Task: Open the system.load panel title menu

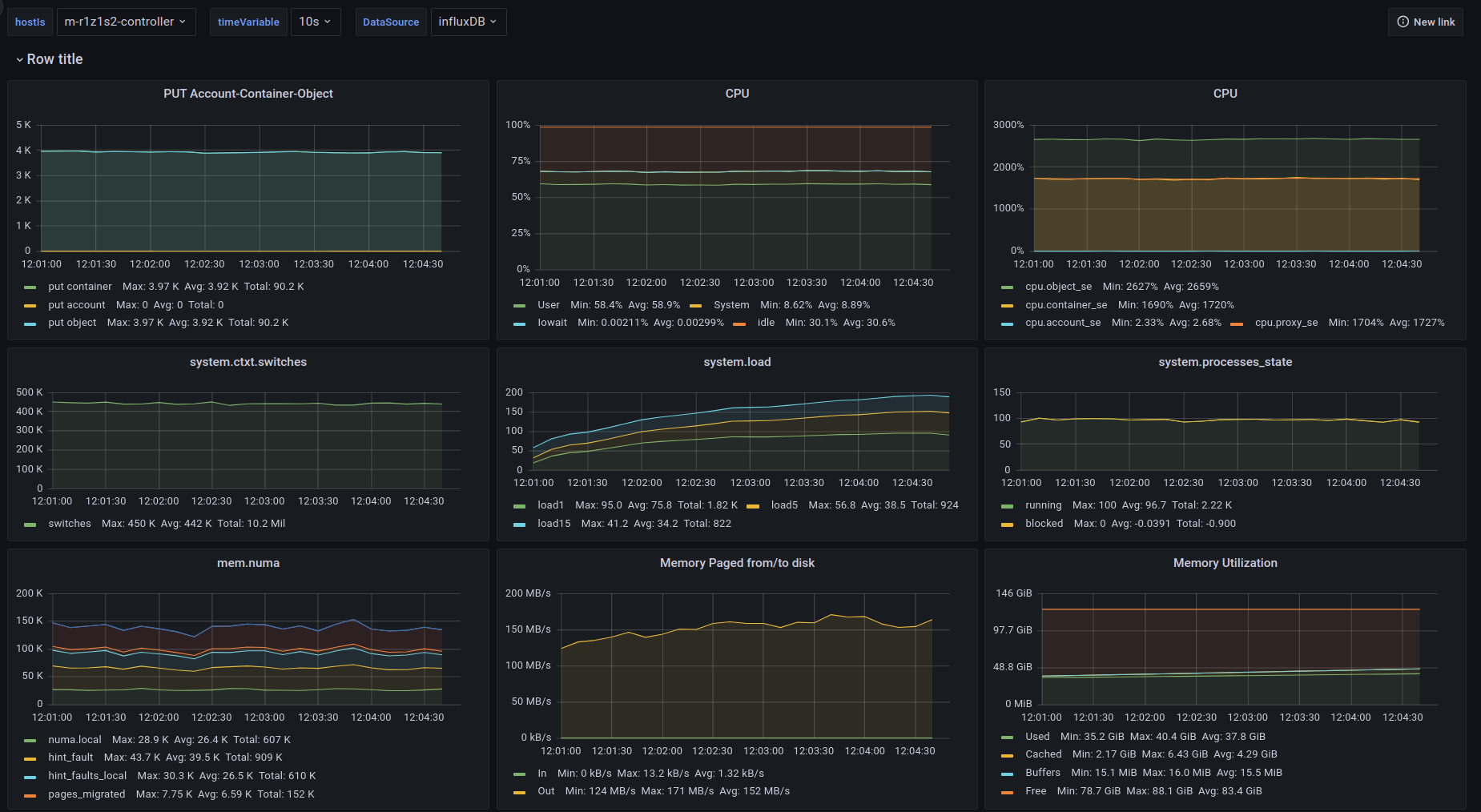Action: [x=737, y=362]
